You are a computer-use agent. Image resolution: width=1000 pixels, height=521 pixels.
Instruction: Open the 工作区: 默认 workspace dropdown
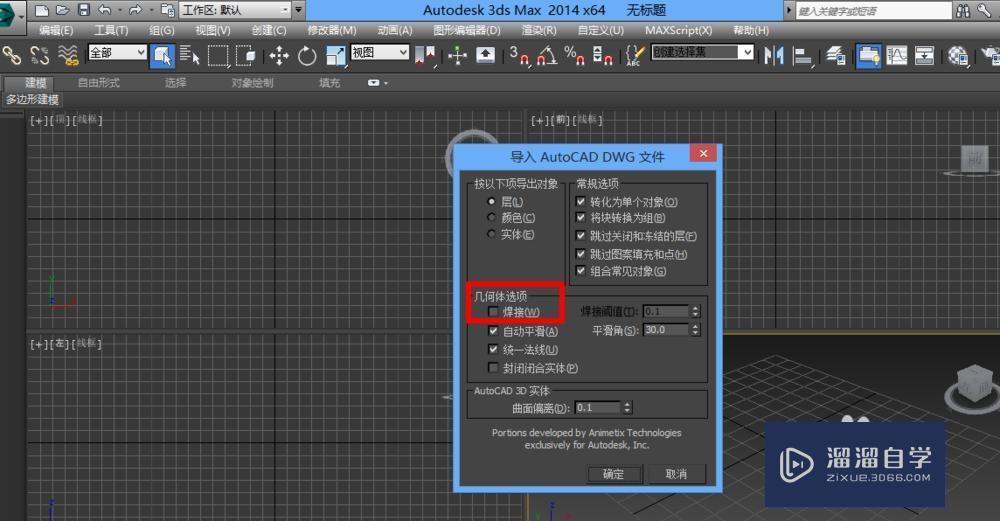click(235, 10)
